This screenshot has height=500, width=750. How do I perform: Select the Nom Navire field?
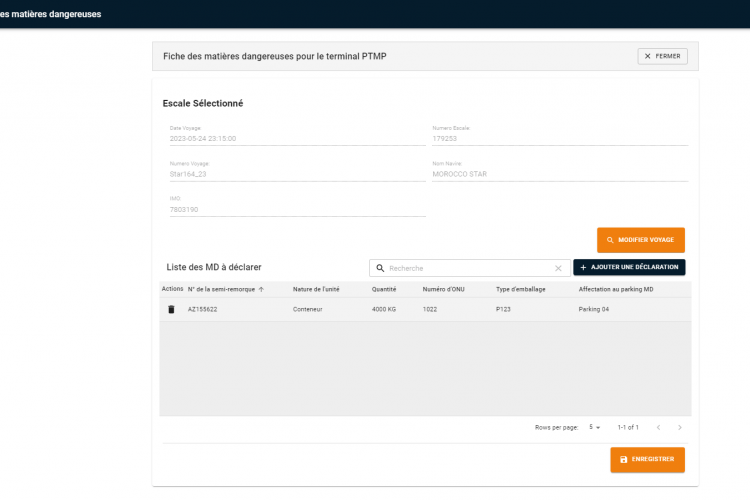[559, 173]
